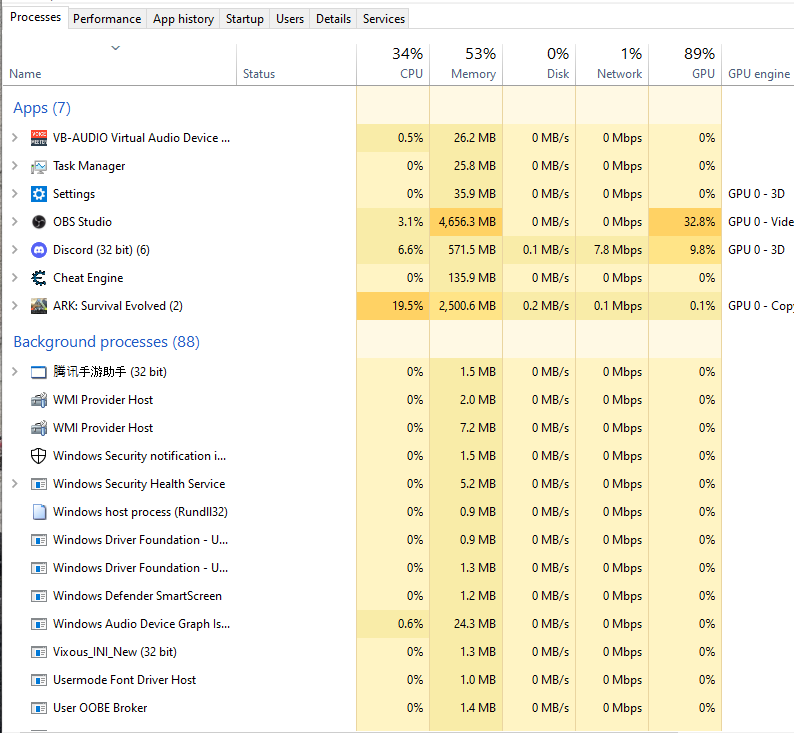Select the Windows Driver Foundation 0.9 MB row
This screenshot has height=733, width=794.
tap(397, 540)
